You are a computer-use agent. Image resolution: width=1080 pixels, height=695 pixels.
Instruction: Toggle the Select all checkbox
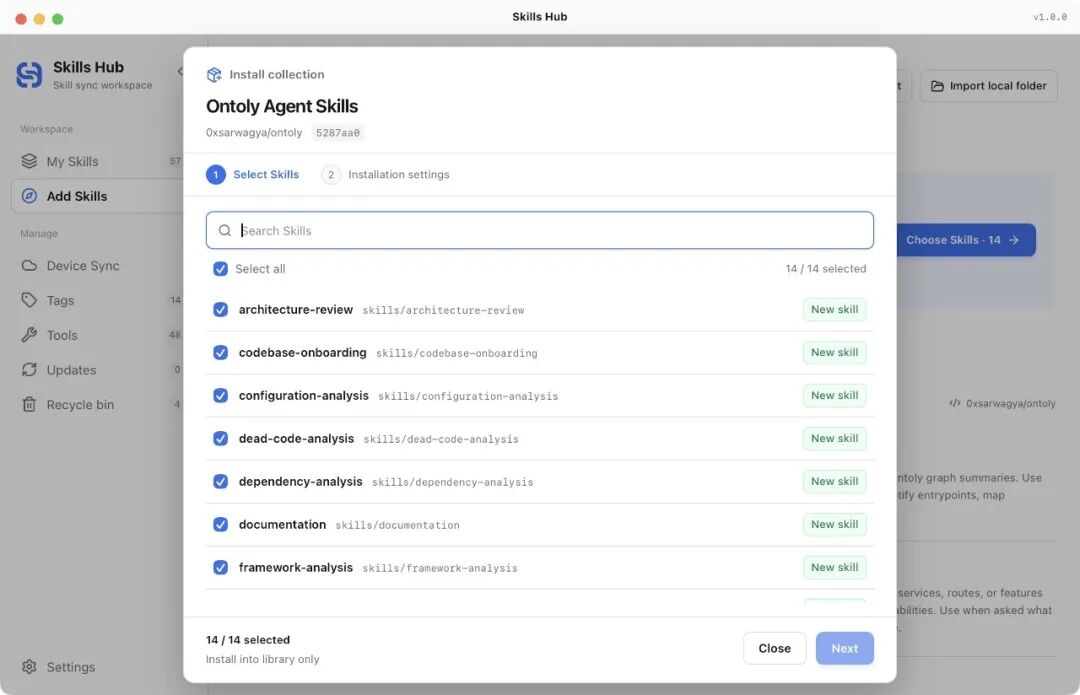pyautogui.click(x=220, y=269)
